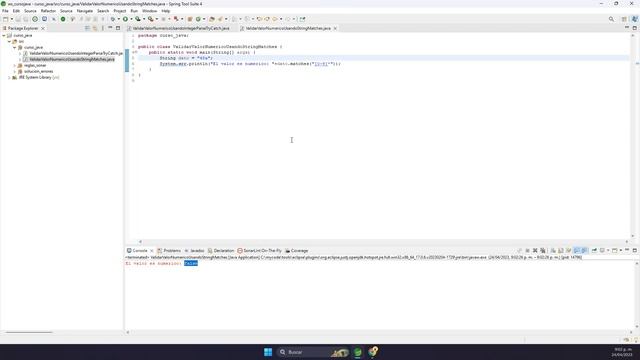The height and width of the screenshot is (360, 640).
Task: Switch to the Problems tab
Action: [x=169, y=251]
